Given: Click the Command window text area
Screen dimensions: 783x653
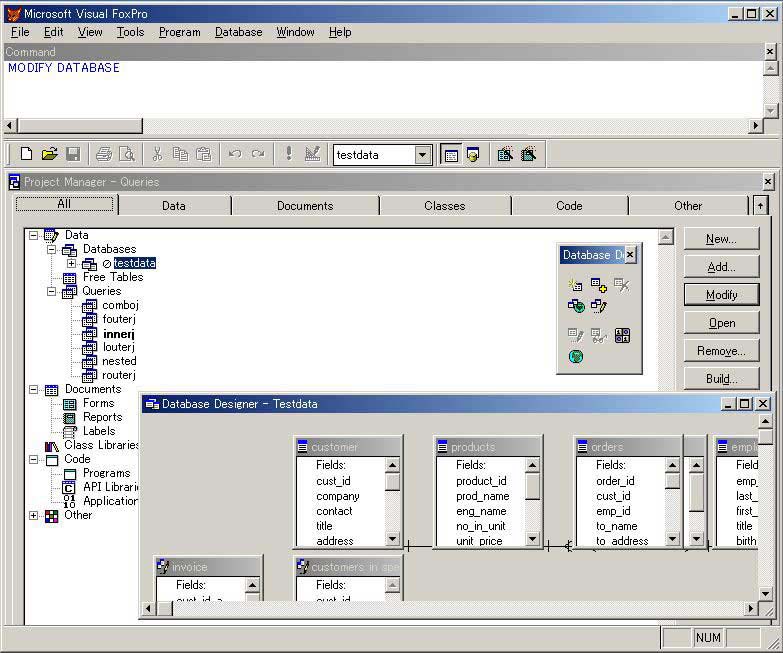Looking at the screenshot, I should coord(384,89).
